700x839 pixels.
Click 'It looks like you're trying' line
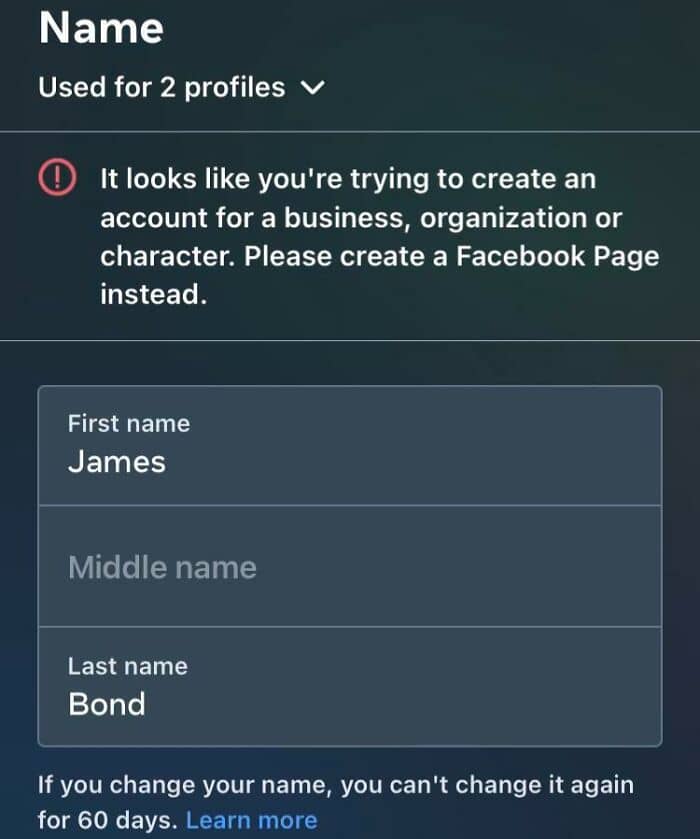pyautogui.click(x=265, y=179)
